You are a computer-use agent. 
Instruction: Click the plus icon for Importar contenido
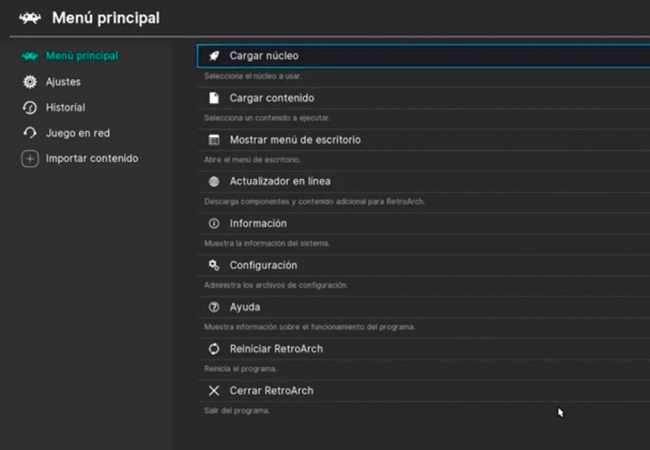[x=30, y=159]
